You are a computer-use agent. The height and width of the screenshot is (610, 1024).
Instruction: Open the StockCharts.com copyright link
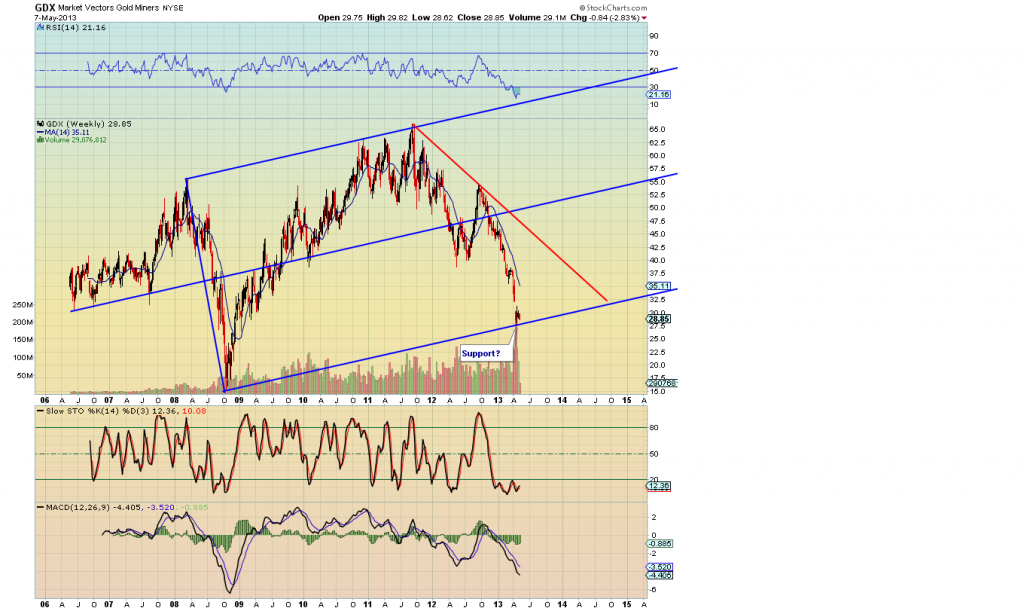[613, 8]
